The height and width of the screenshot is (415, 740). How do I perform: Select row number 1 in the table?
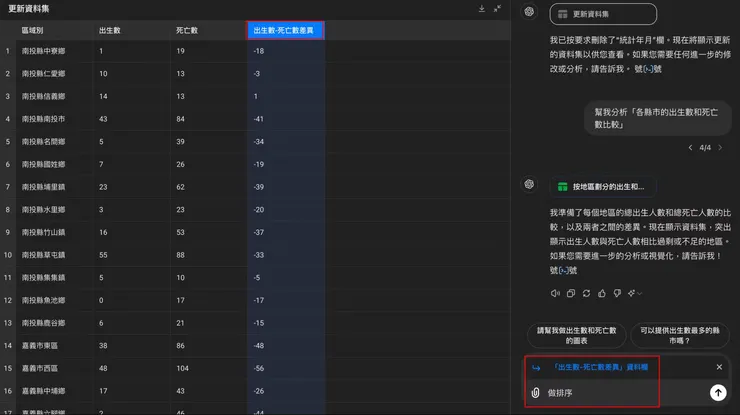(8, 51)
